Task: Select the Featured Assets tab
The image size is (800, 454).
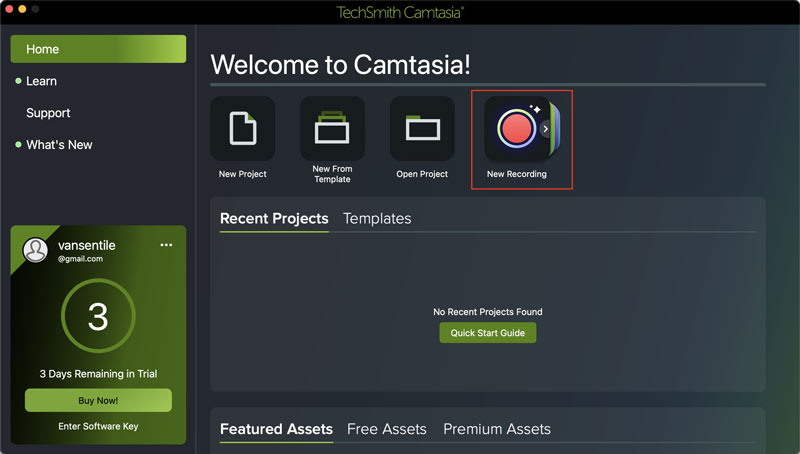Action: (x=276, y=429)
